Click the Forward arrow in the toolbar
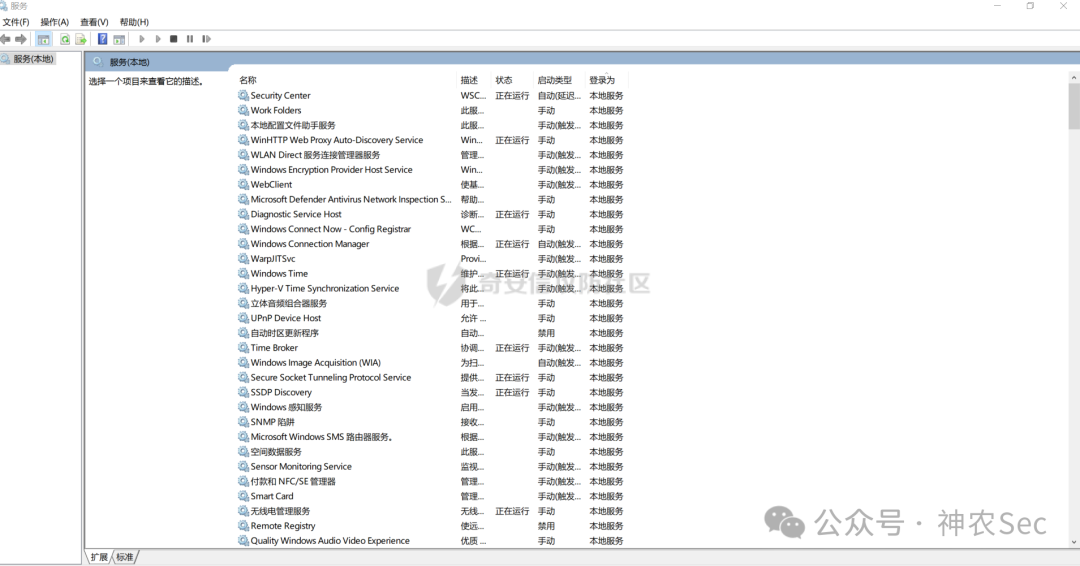 pos(21,39)
